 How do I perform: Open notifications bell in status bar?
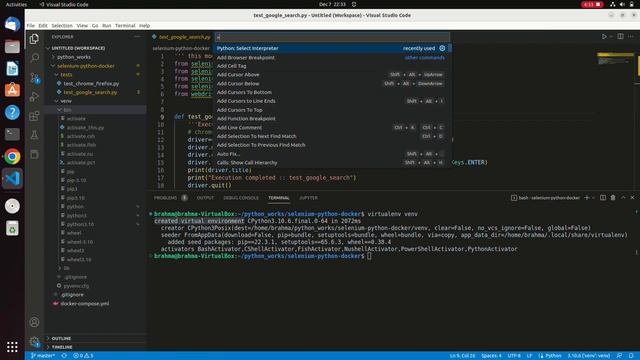point(631,356)
